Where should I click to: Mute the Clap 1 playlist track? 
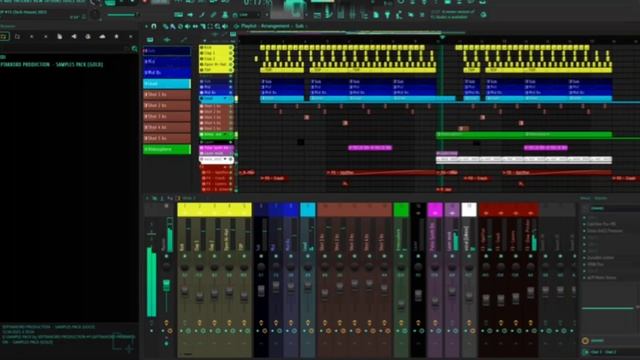point(231,53)
